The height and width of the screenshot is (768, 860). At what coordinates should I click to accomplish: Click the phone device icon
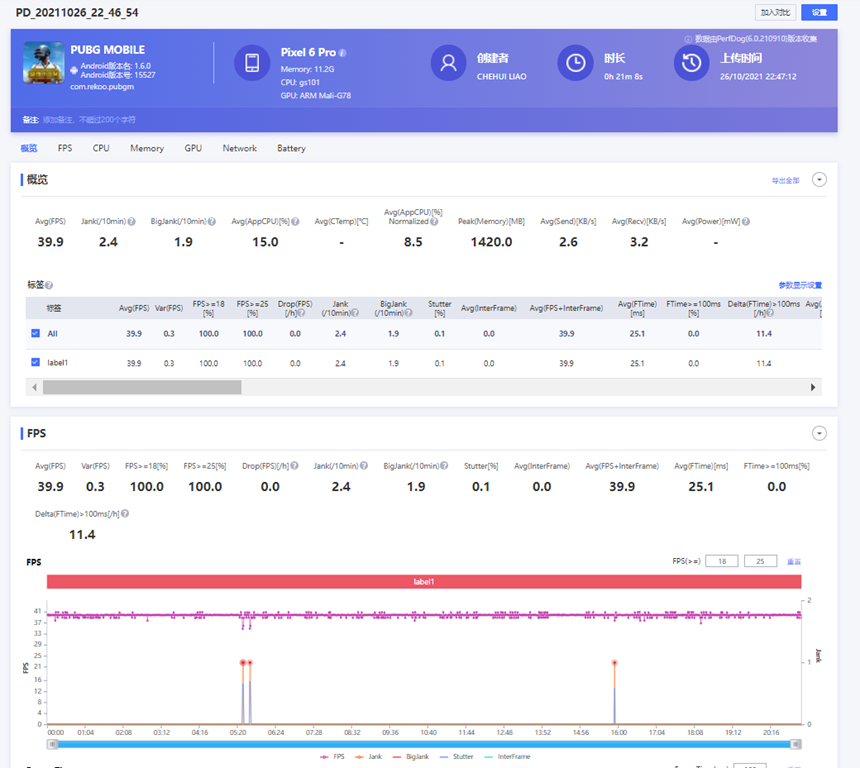click(x=252, y=63)
